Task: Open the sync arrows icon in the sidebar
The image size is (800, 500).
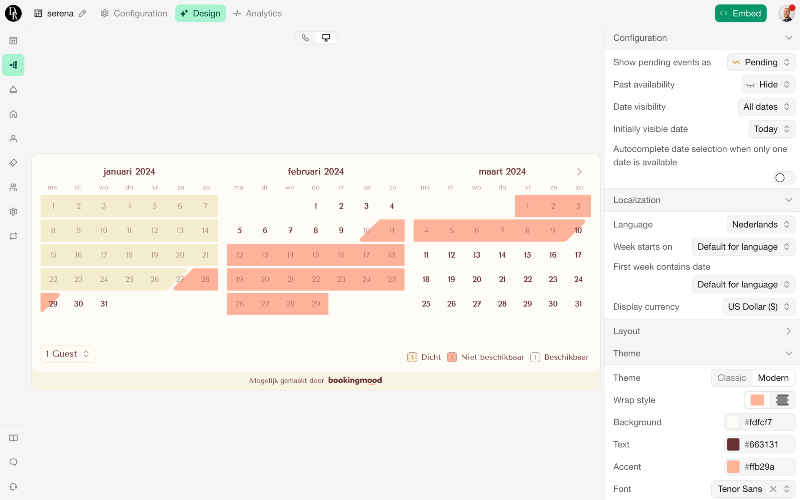Action: pos(13,236)
